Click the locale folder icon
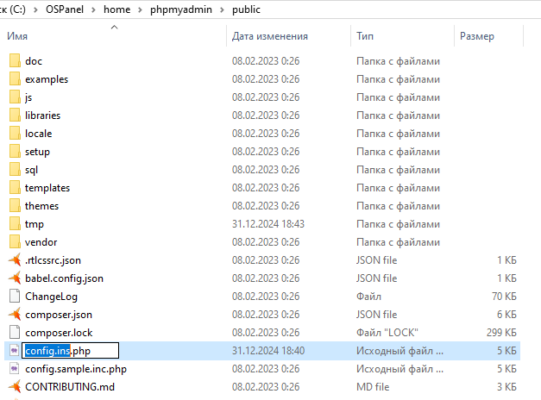 pos(15,134)
